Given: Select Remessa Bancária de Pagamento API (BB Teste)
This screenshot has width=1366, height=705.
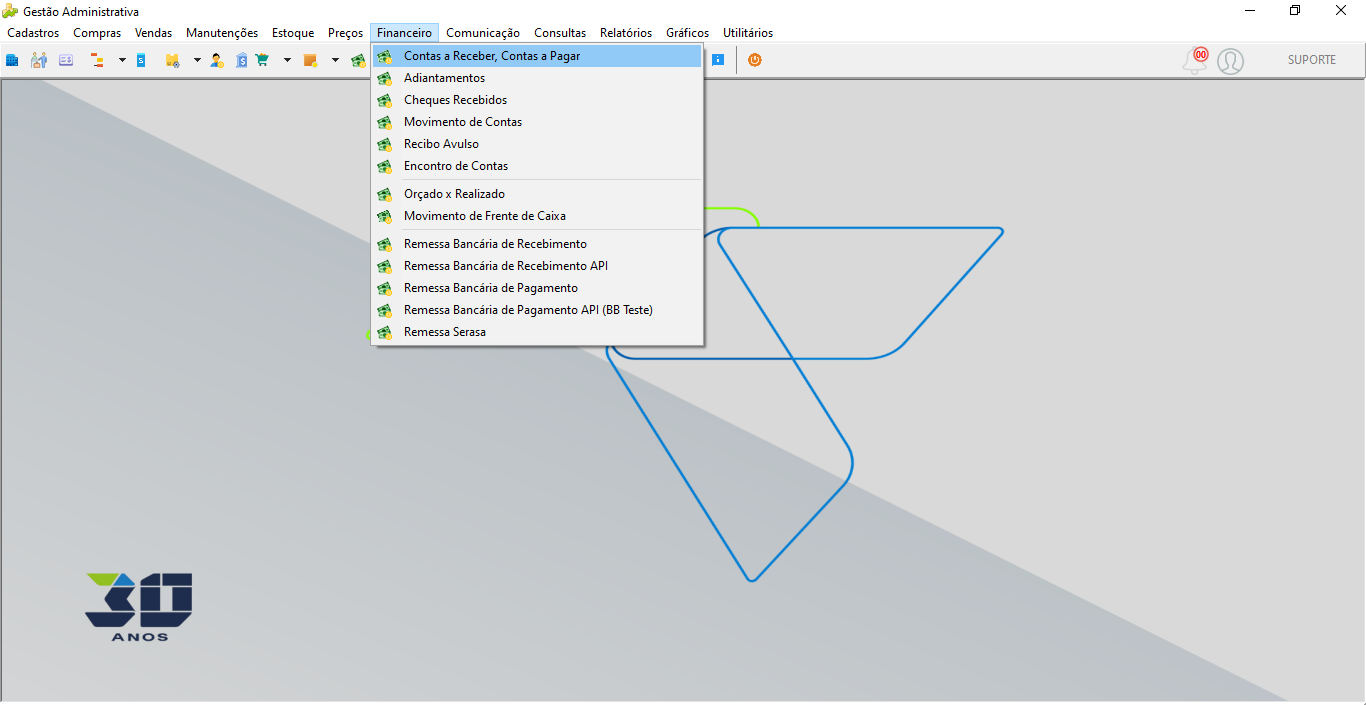Looking at the screenshot, I should (x=537, y=310).
